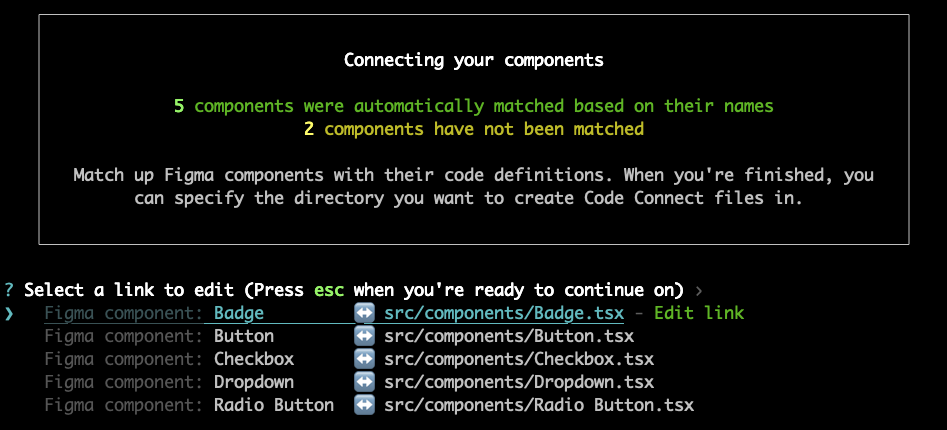947x430 pixels.
Task: Click the link arrow icon for Button
Action: coord(364,336)
